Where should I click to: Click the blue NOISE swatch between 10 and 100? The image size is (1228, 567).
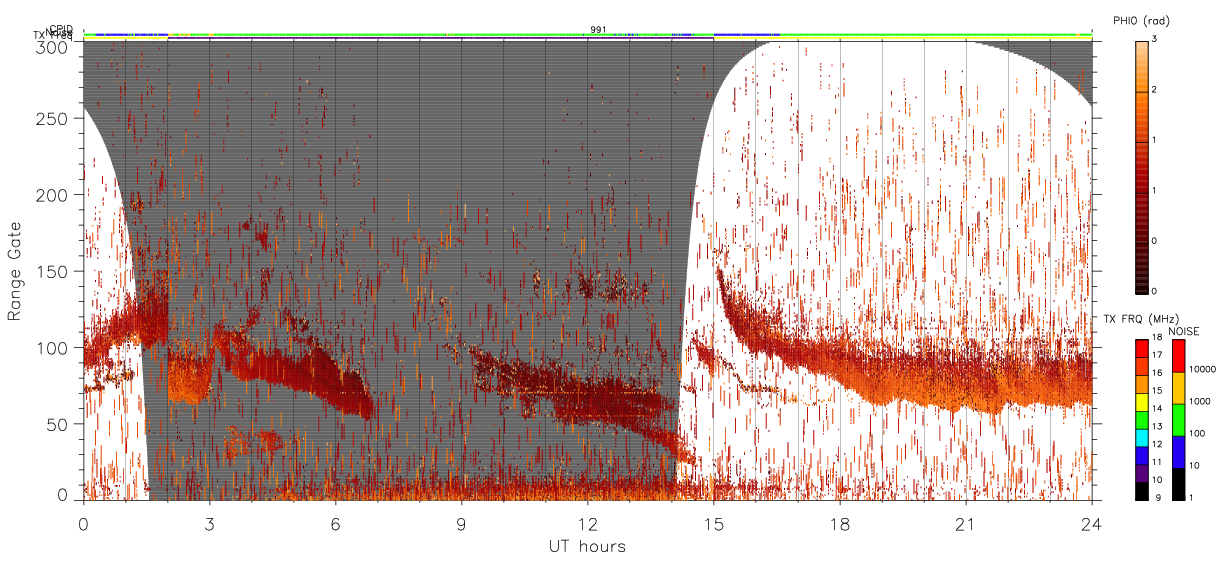pos(1179,452)
